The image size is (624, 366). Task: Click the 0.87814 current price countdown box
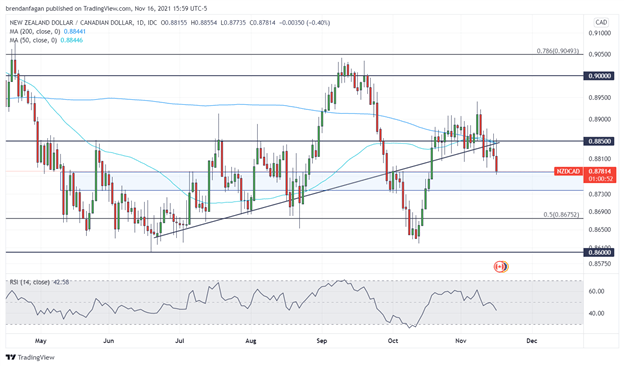(601, 175)
